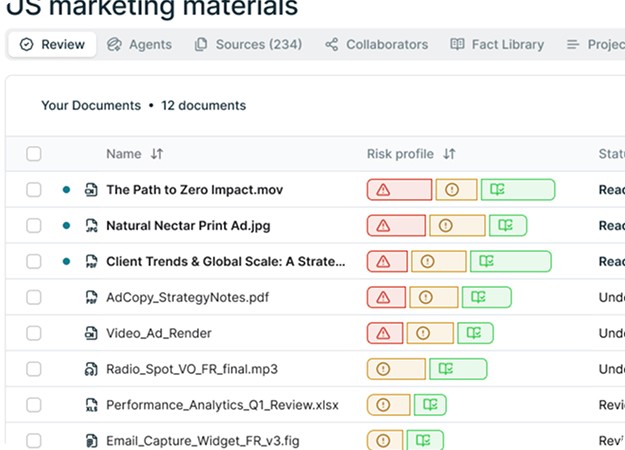Click the XLS file icon for Performance_Analytics_Q1_Review
The height and width of the screenshot is (450, 625).
point(91,406)
